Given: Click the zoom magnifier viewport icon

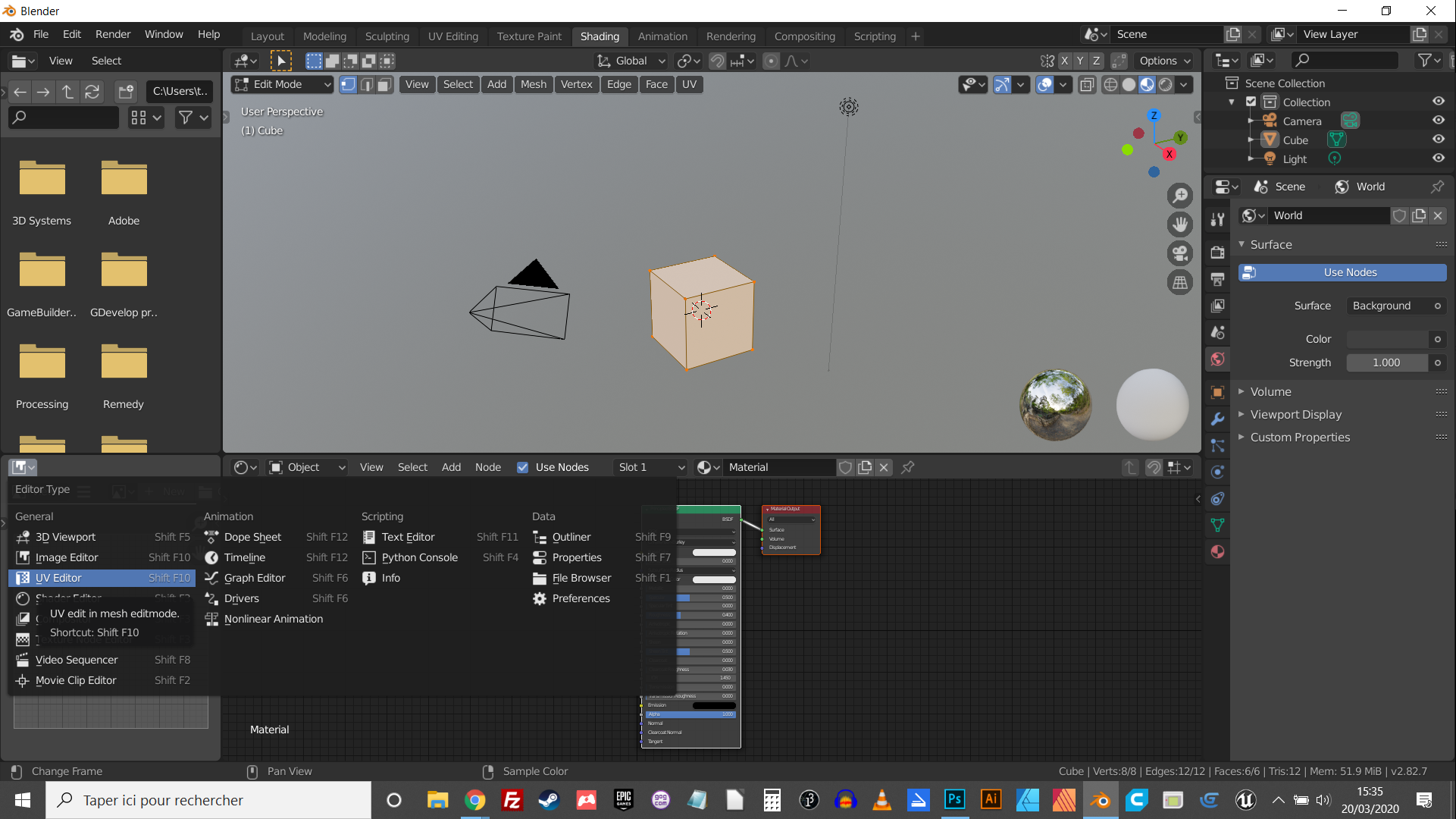Looking at the screenshot, I should tap(1179, 196).
